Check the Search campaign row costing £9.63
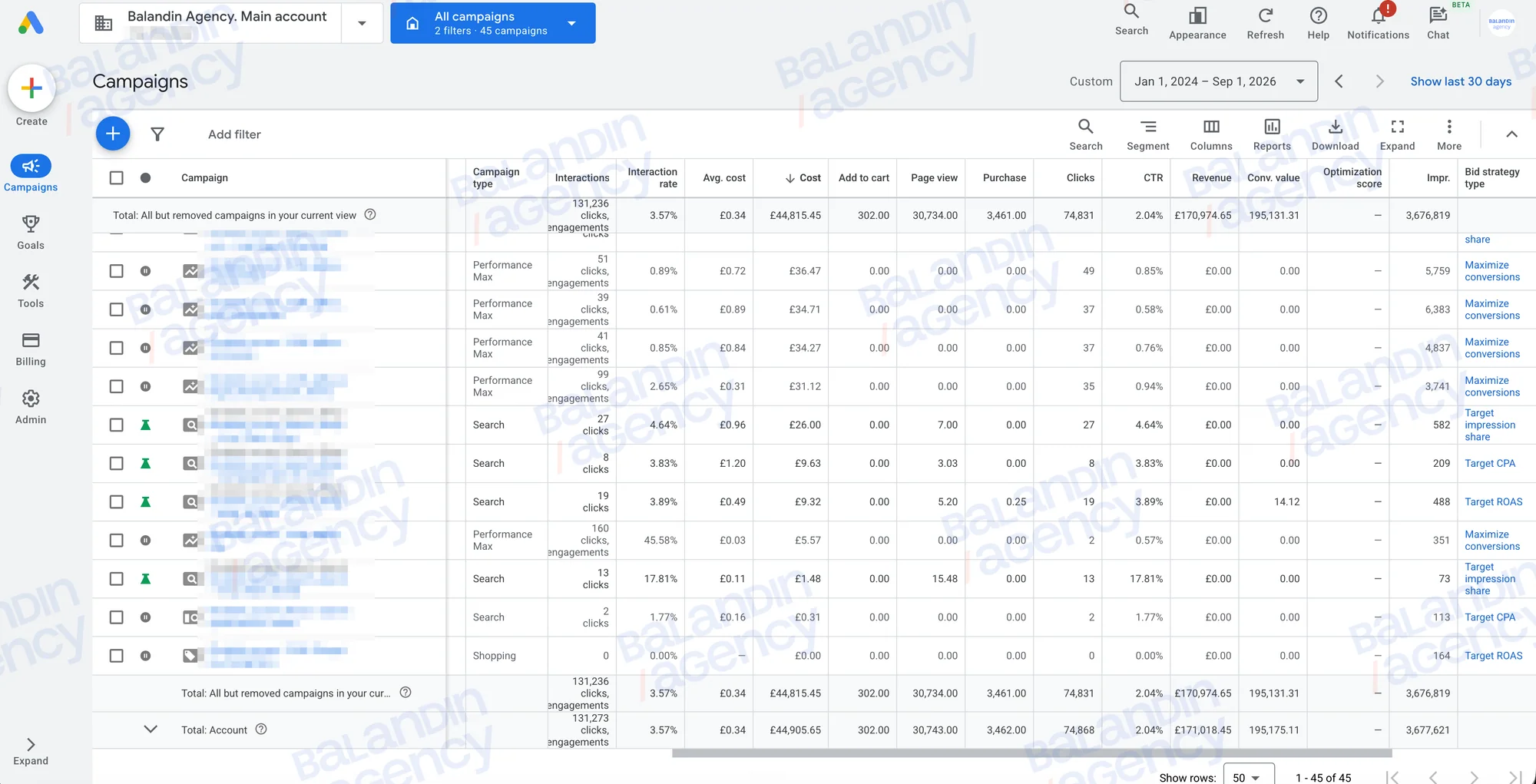The width and height of the screenshot is (1536, 784). pyautogui.click(x=116, y=463)
